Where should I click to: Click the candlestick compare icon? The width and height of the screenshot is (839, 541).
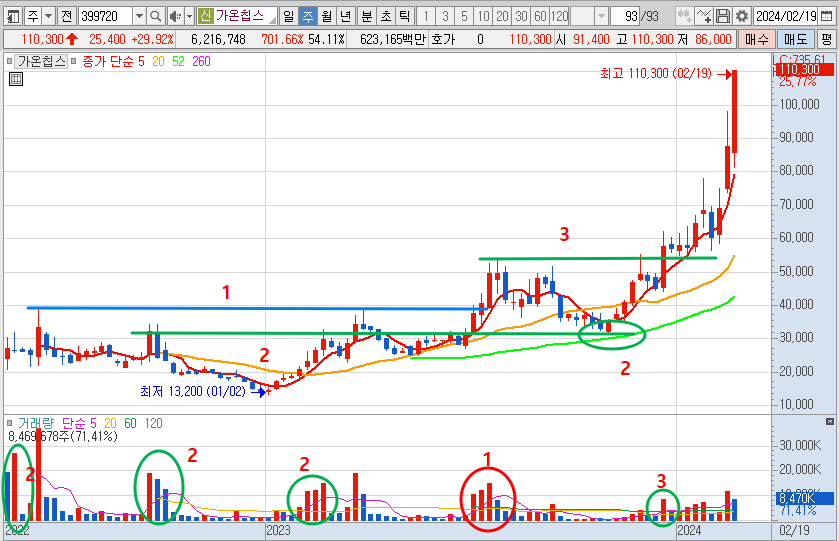(x=684, y=17)
